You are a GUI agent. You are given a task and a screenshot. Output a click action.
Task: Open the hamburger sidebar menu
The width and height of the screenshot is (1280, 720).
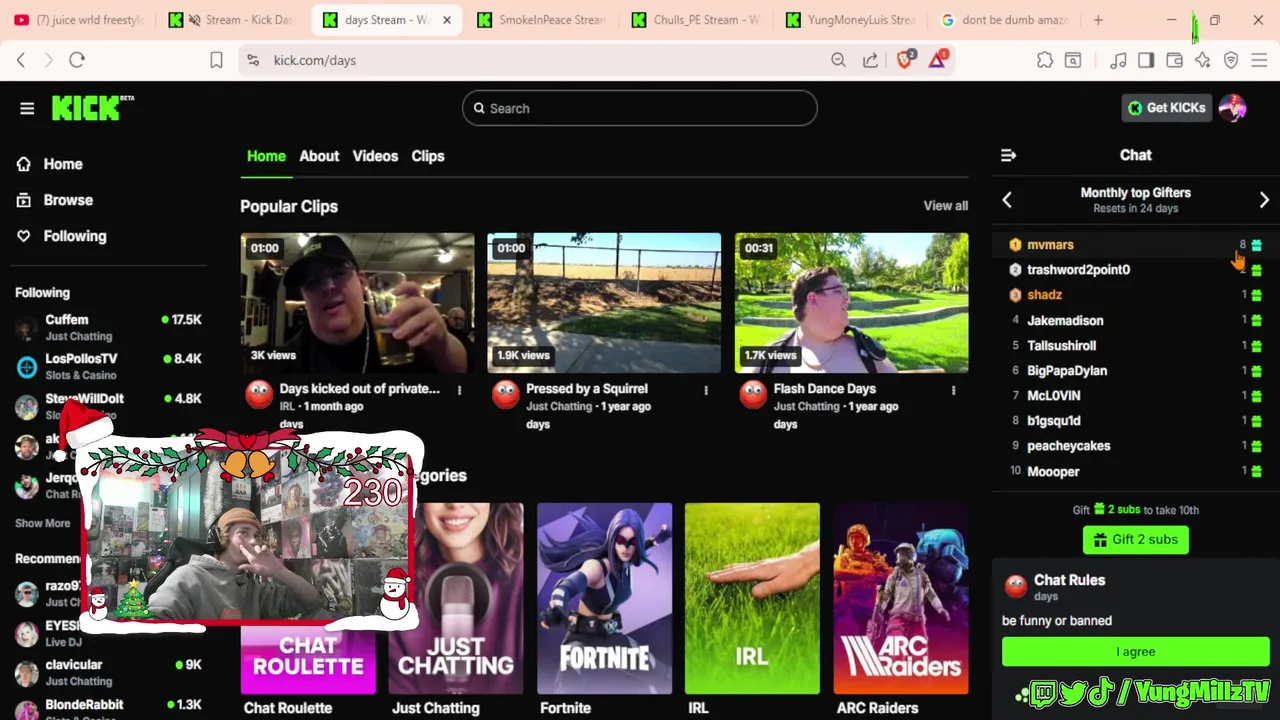tap(27, 108)
